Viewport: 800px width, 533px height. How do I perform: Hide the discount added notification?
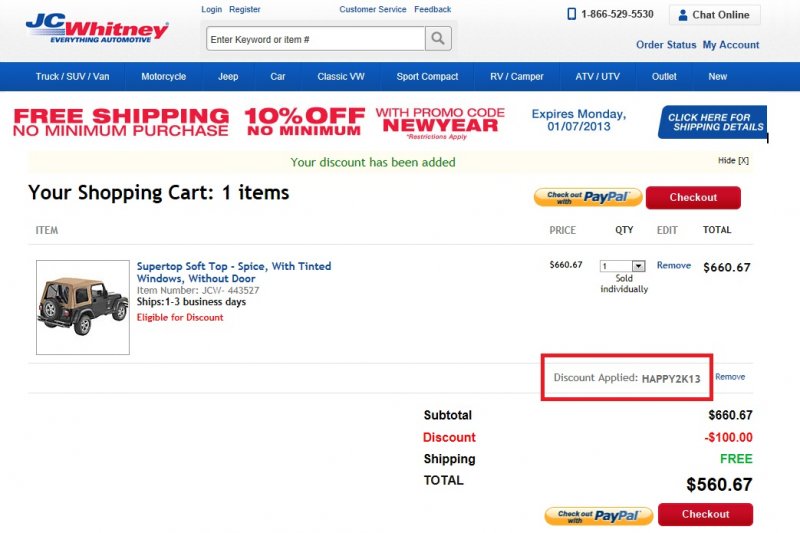point(733,161)
